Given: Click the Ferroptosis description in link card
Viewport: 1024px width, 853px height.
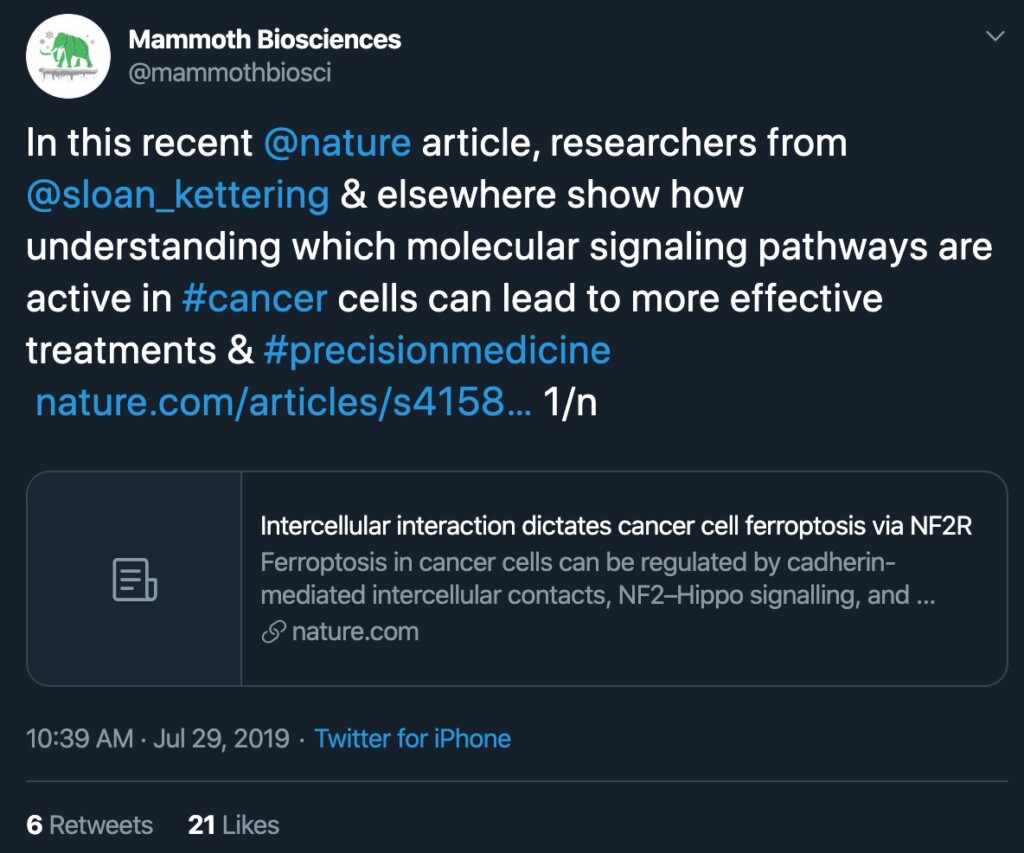Looking at the screenshot, I should point(598,579).
